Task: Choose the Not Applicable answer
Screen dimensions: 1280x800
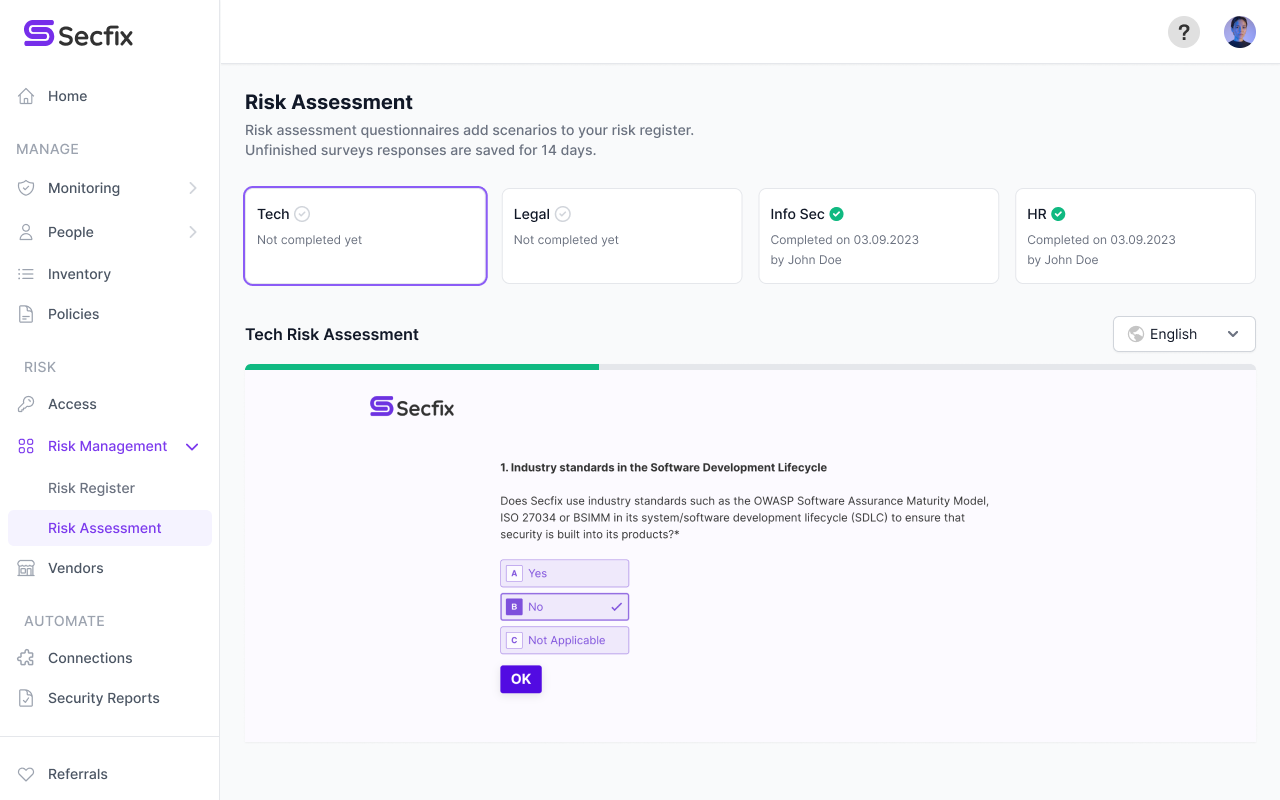Action: click(x=564, y=640)
